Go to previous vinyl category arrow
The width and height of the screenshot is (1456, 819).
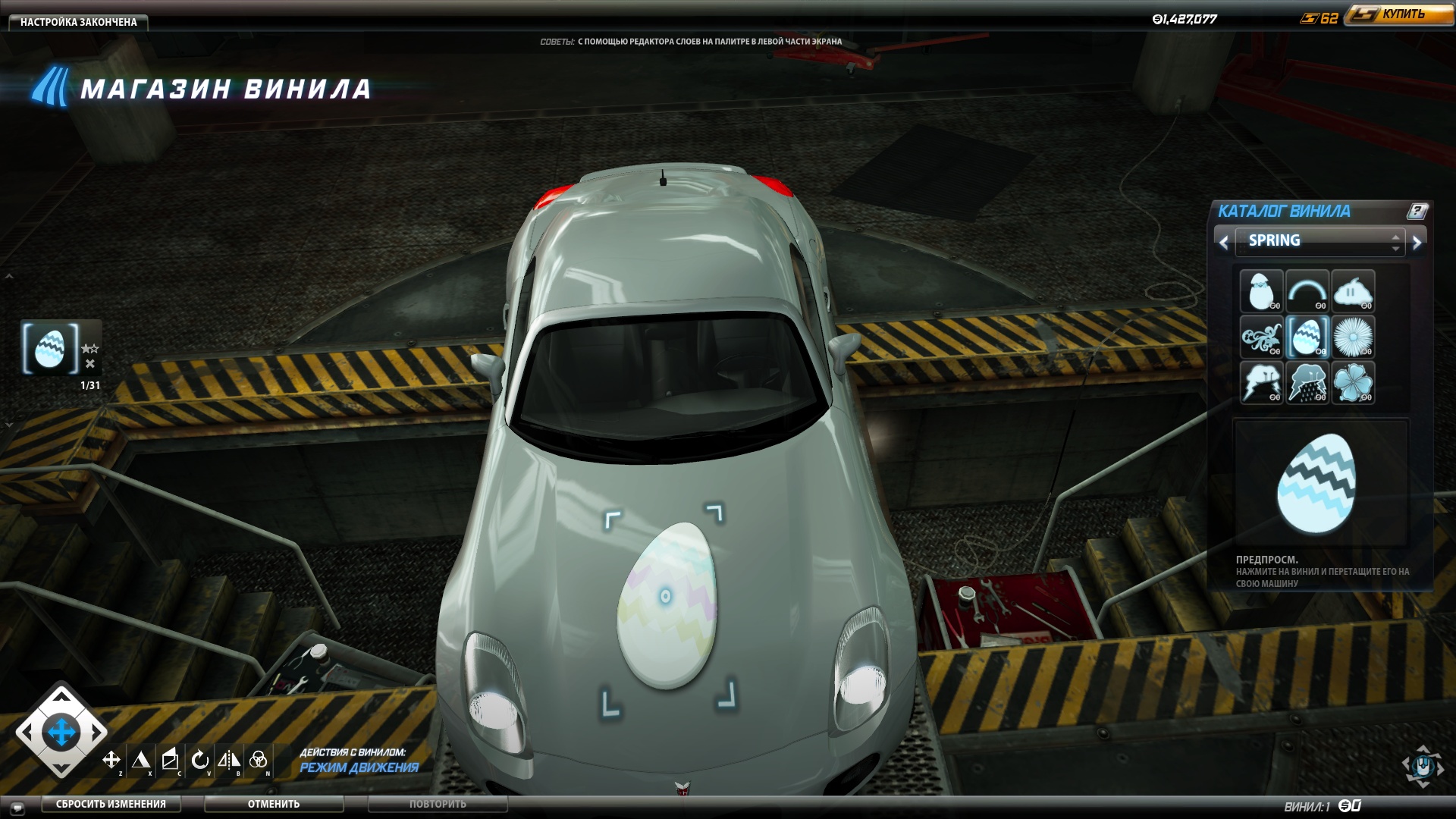point(1223,243)
